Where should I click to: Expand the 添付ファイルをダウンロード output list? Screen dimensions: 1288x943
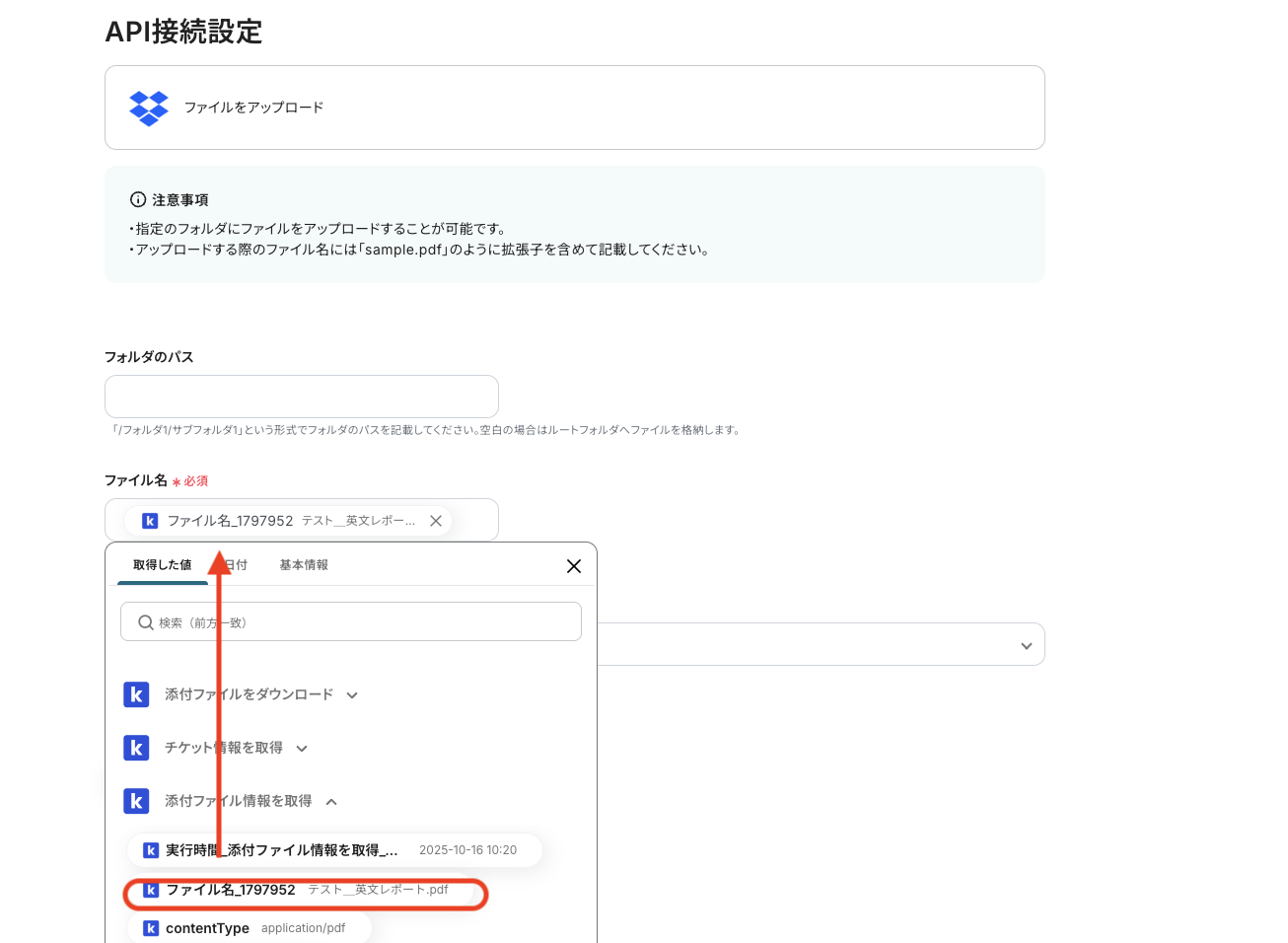(352, 694)
